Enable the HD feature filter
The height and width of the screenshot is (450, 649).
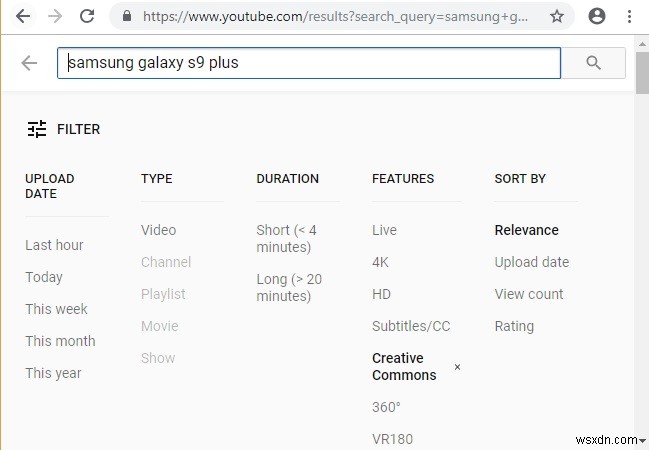click(381, 294)
